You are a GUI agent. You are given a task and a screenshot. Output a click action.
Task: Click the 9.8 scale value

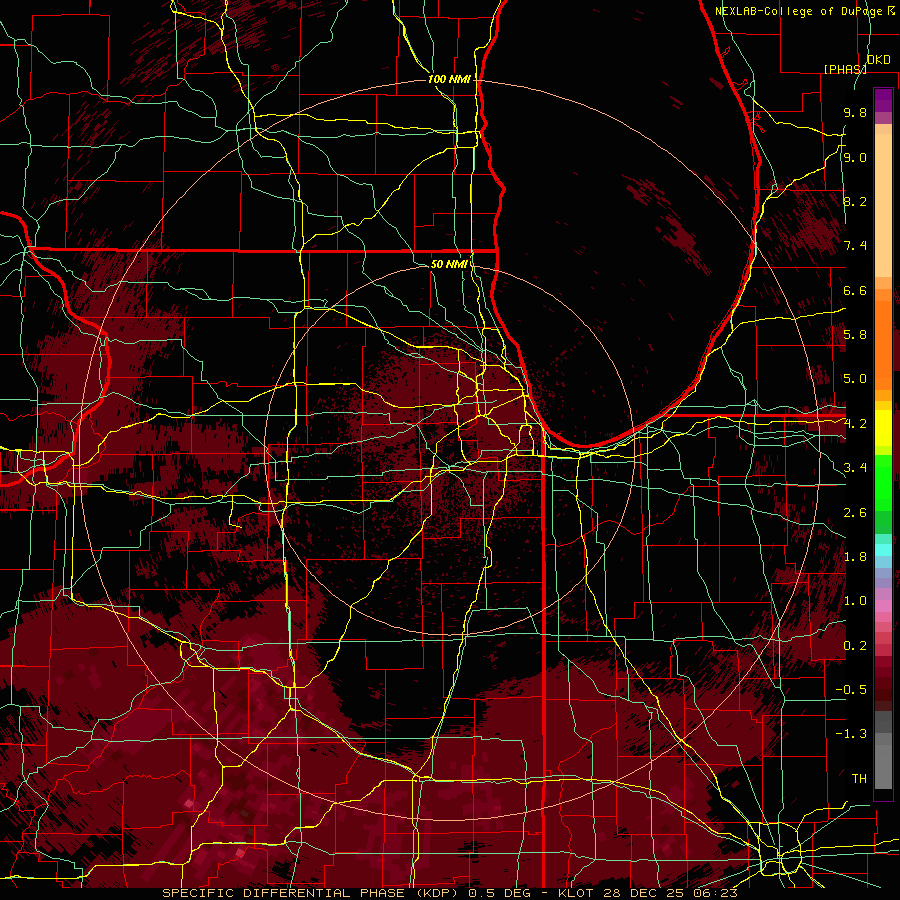click(x=855, y=112)
